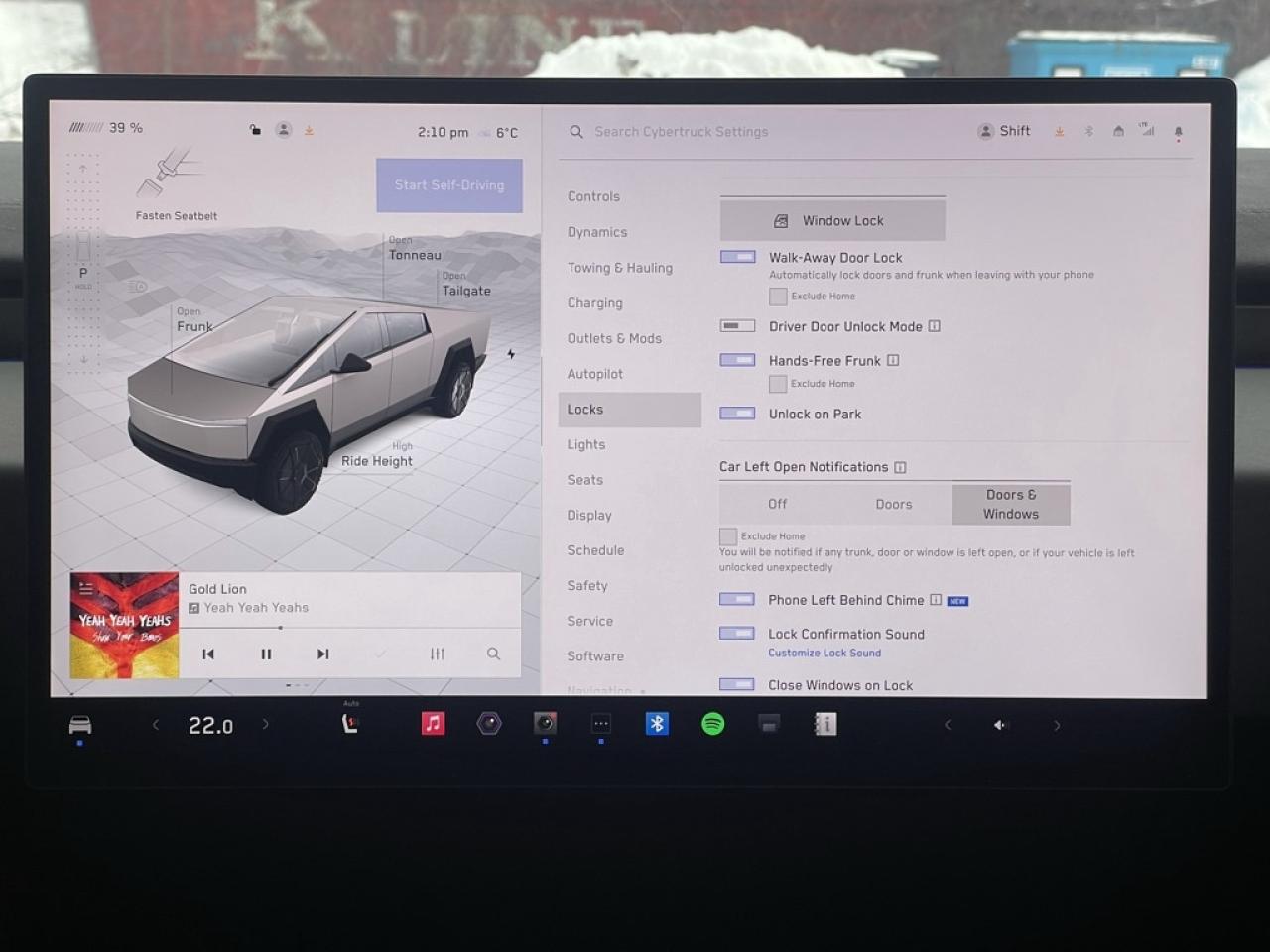1270x952 pixels.
Task: Expand the Navigation settings section
Action: click(599, 690)
